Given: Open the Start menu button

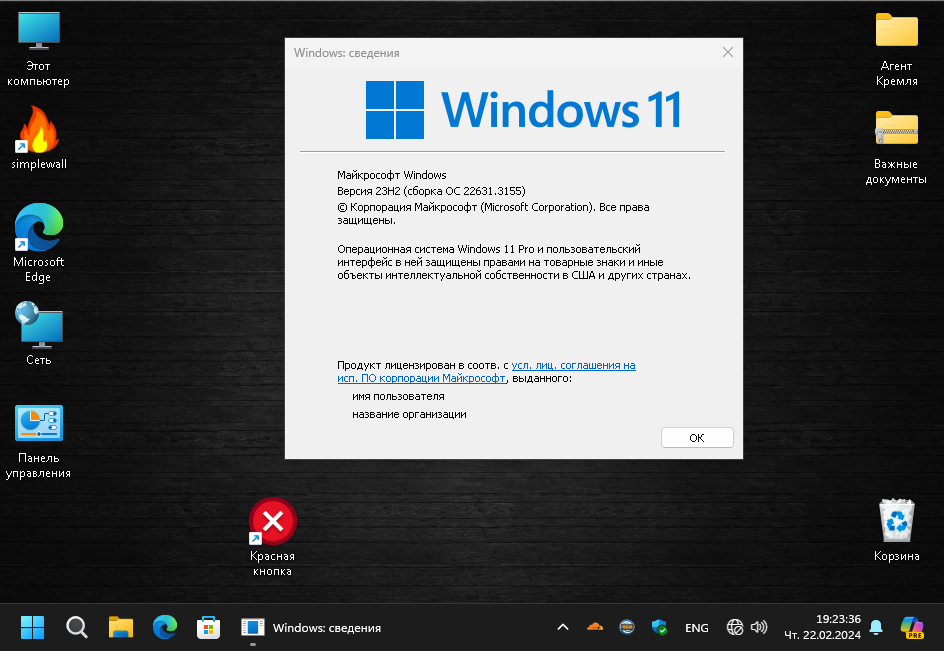Looking at the screenshot, I should 33,628.
